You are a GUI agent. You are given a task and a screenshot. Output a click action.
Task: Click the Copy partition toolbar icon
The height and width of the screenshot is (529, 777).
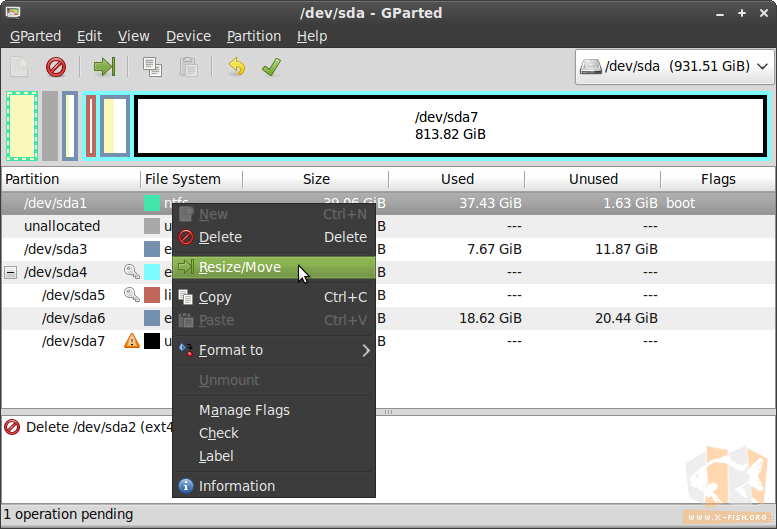pos(152,67)
